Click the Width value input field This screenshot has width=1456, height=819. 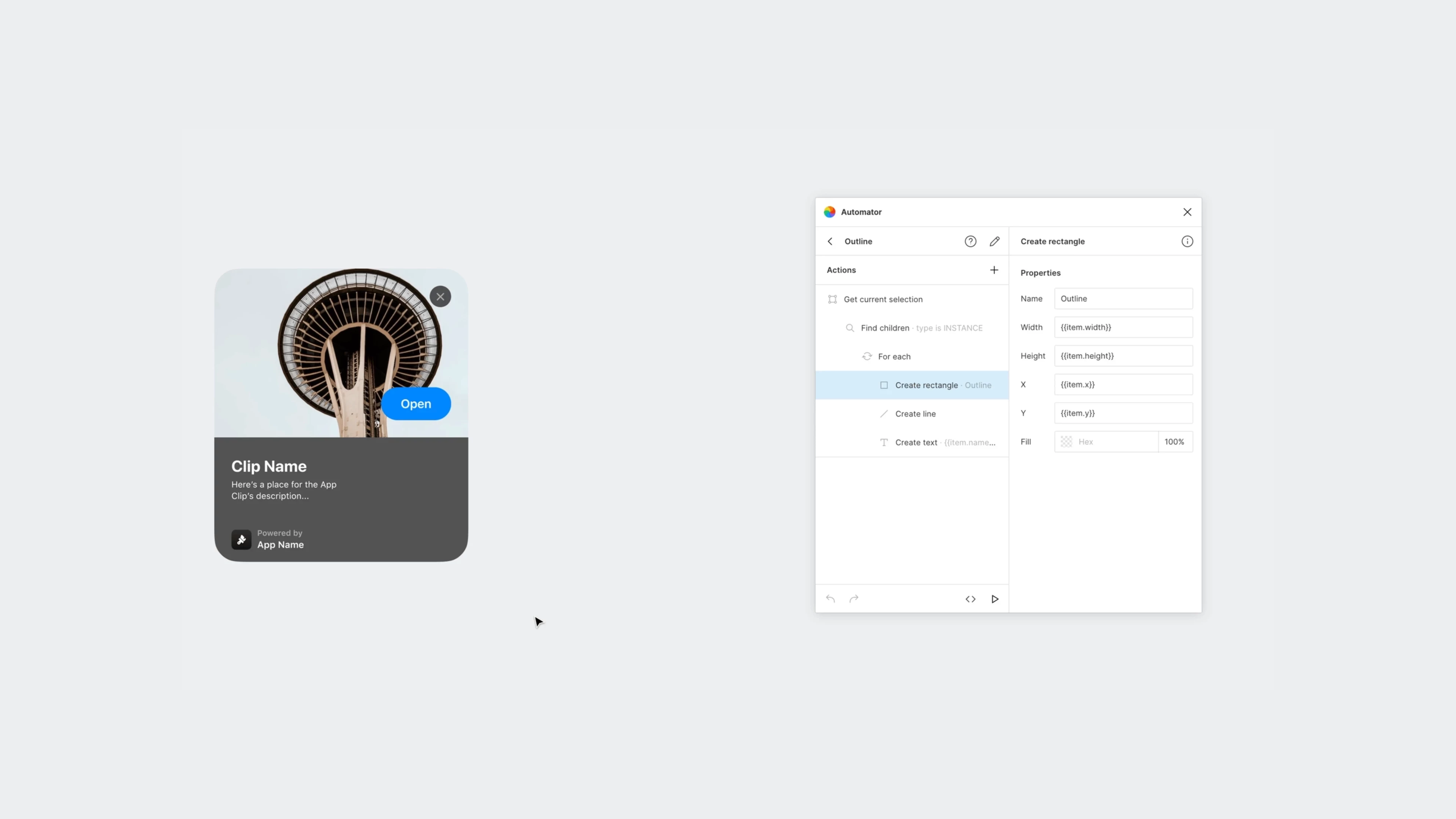(1123, 326)
